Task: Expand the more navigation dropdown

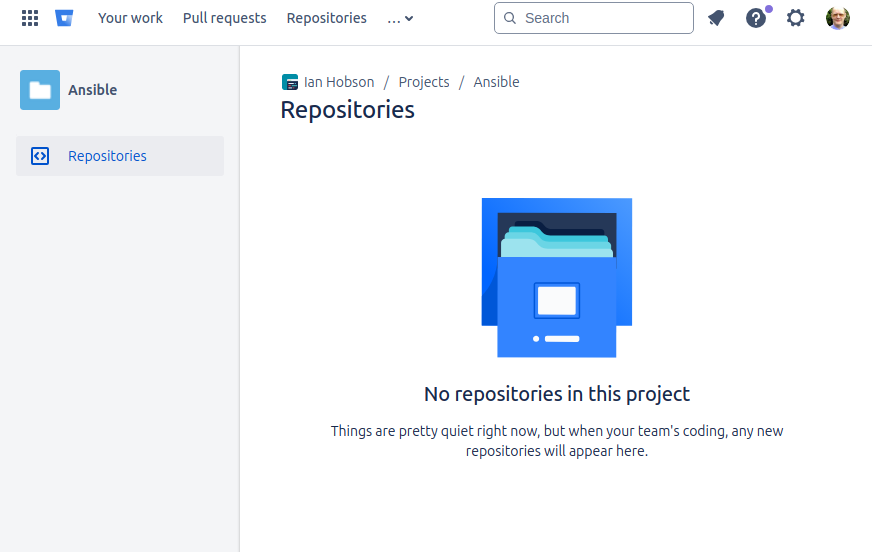Action: coord(400,18)
